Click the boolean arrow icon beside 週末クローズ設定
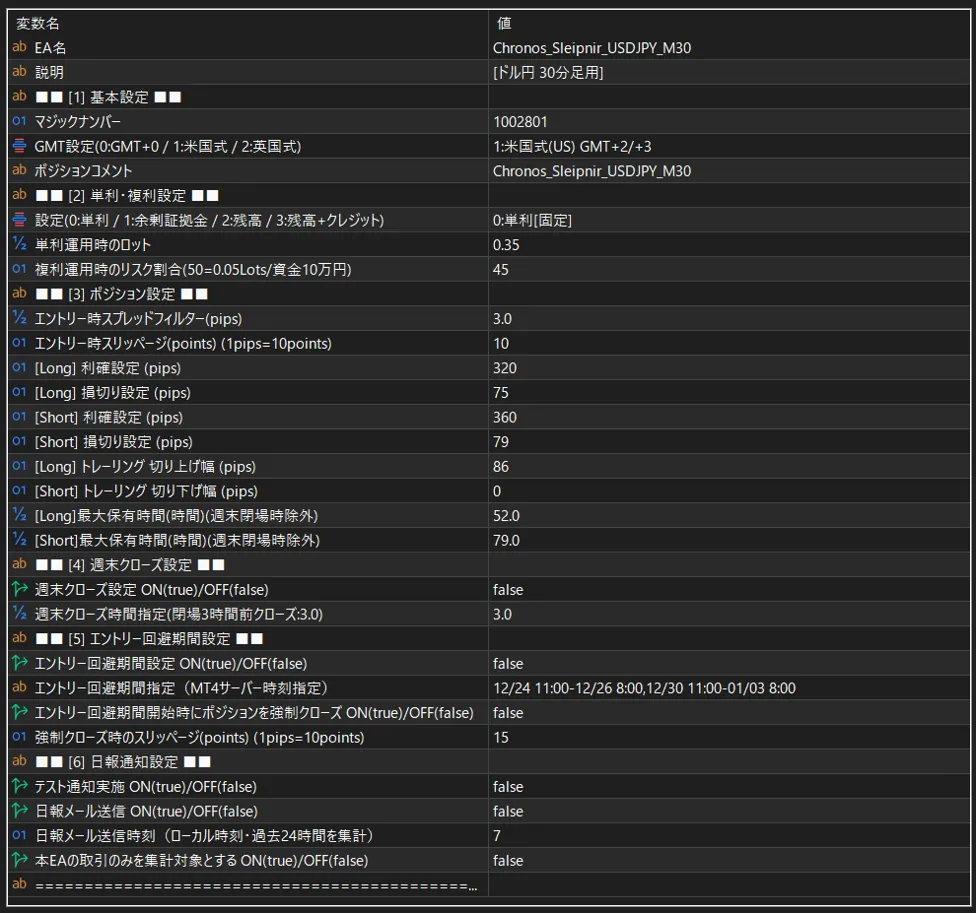976x913 pixels. click(x=19, y=589)
